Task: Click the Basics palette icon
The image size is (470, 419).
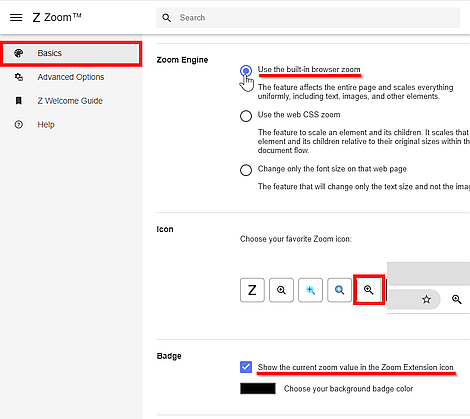Action: [x=19, y=53]
